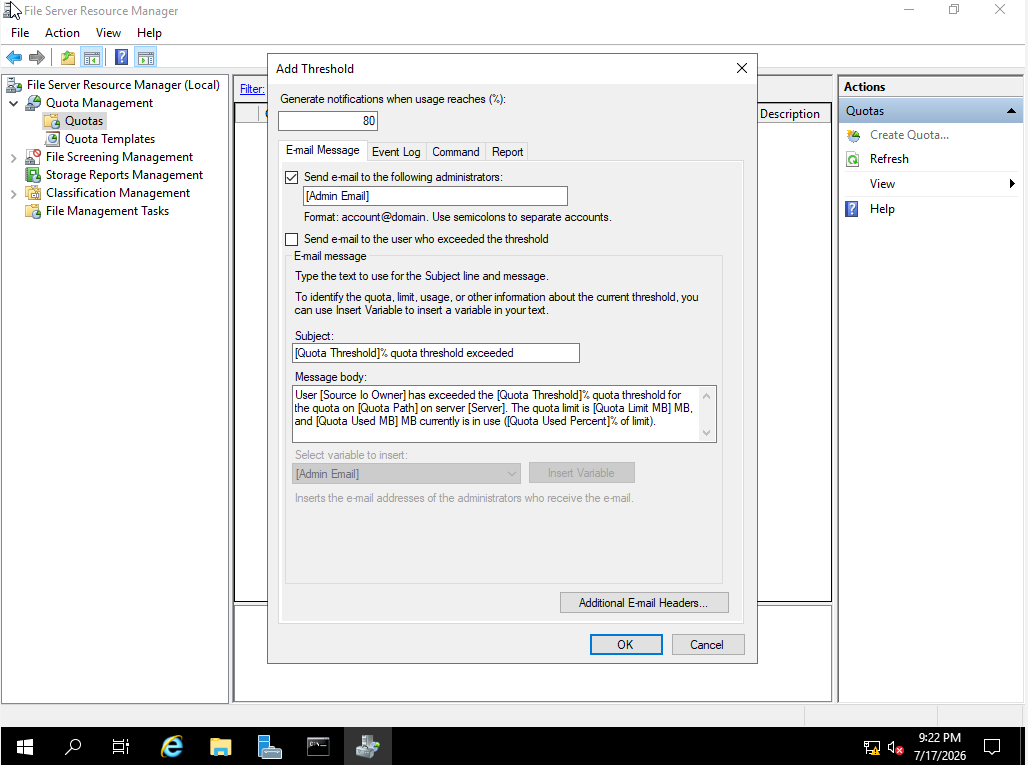Click inside the Message body text area

[496, 414]
